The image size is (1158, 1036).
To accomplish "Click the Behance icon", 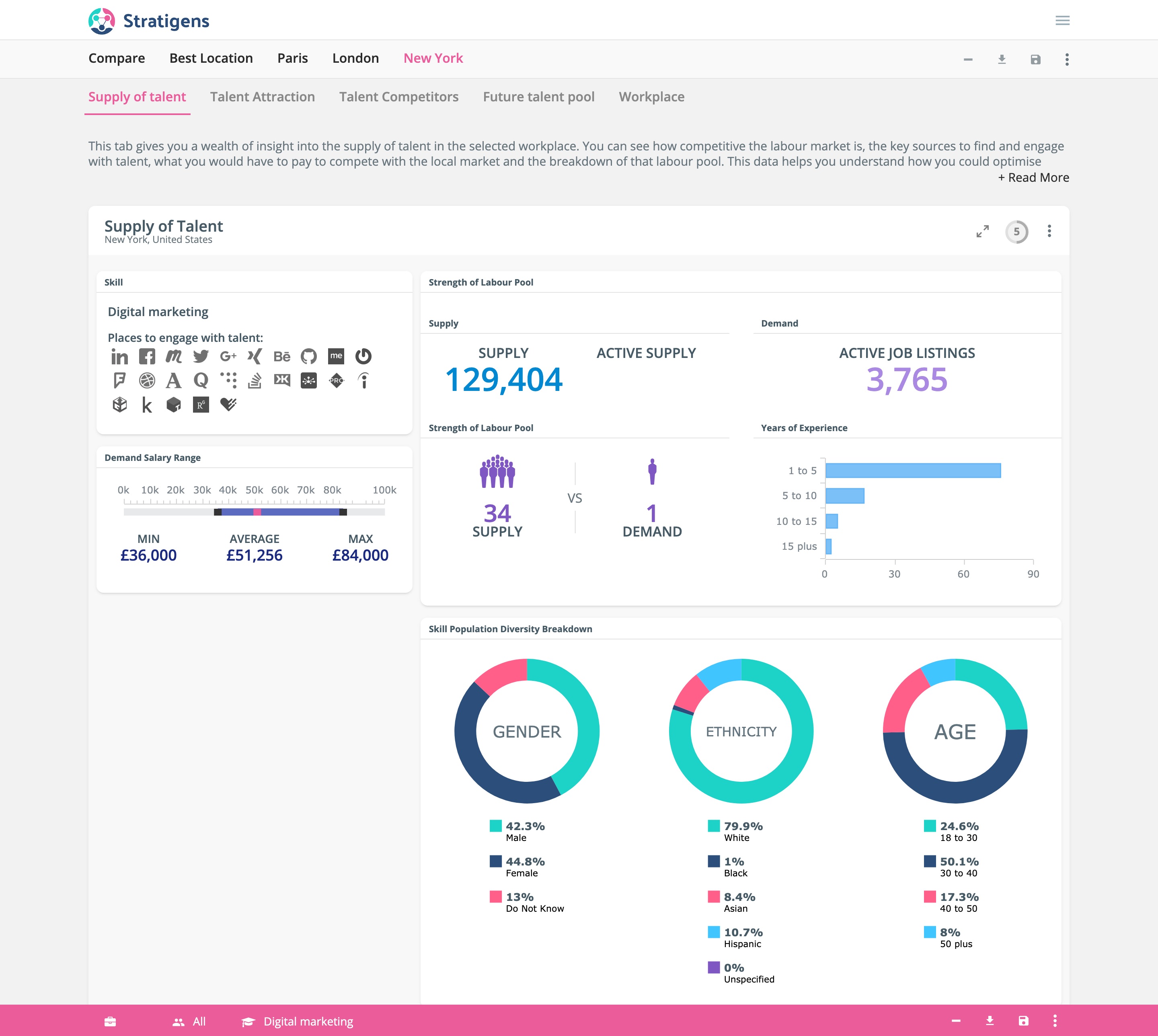I will [x=282, y=357].
